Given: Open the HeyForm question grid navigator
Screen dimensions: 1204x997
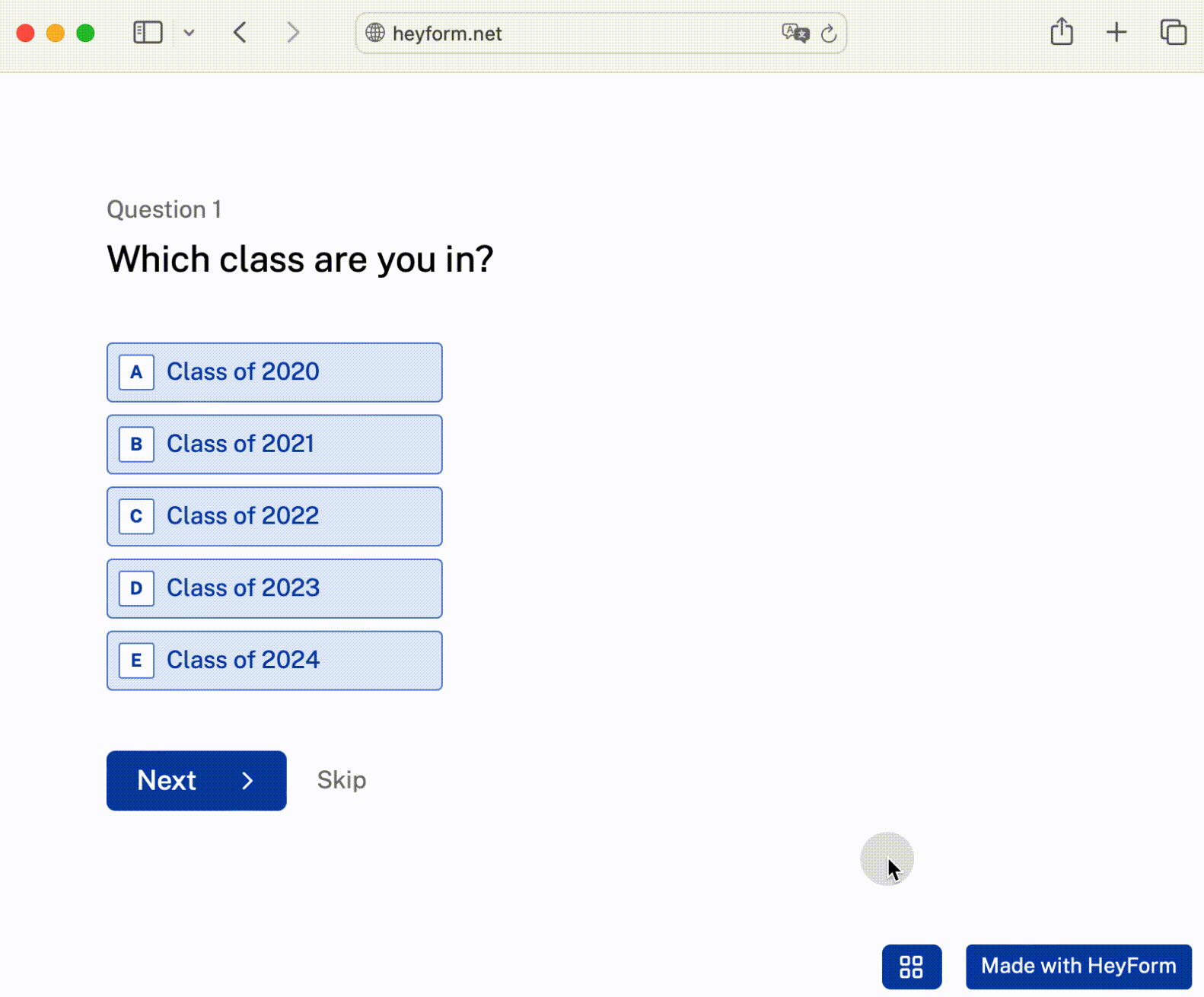Looking at the screenshot, I should tap(911, 967).
